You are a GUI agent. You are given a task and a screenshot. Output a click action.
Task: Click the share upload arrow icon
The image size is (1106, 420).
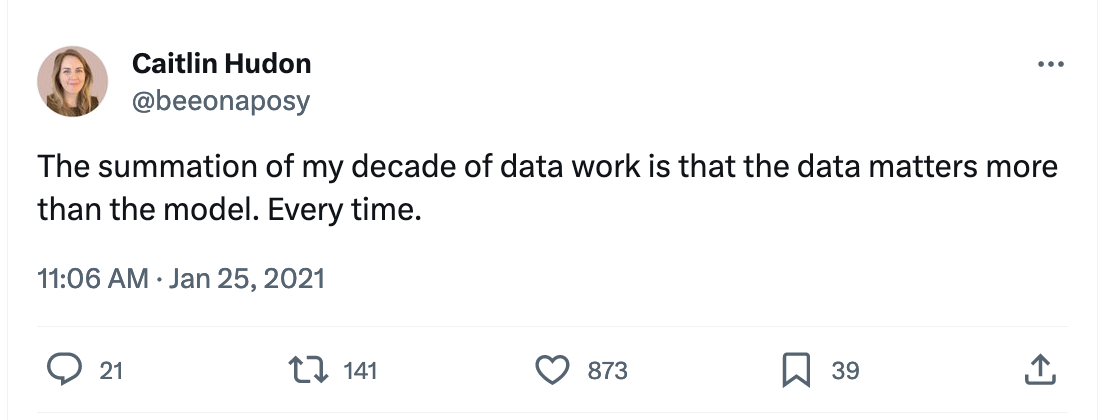point(1038,371)
